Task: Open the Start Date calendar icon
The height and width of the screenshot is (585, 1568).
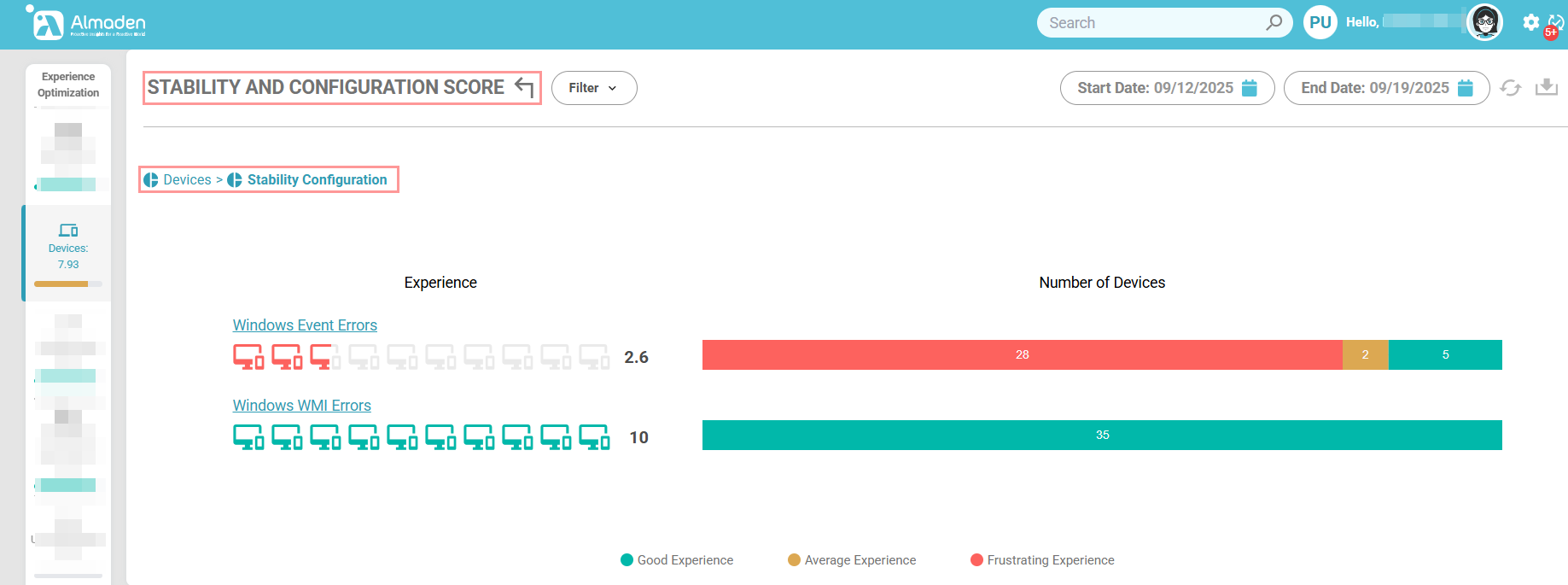Action: coord(1250,88)
